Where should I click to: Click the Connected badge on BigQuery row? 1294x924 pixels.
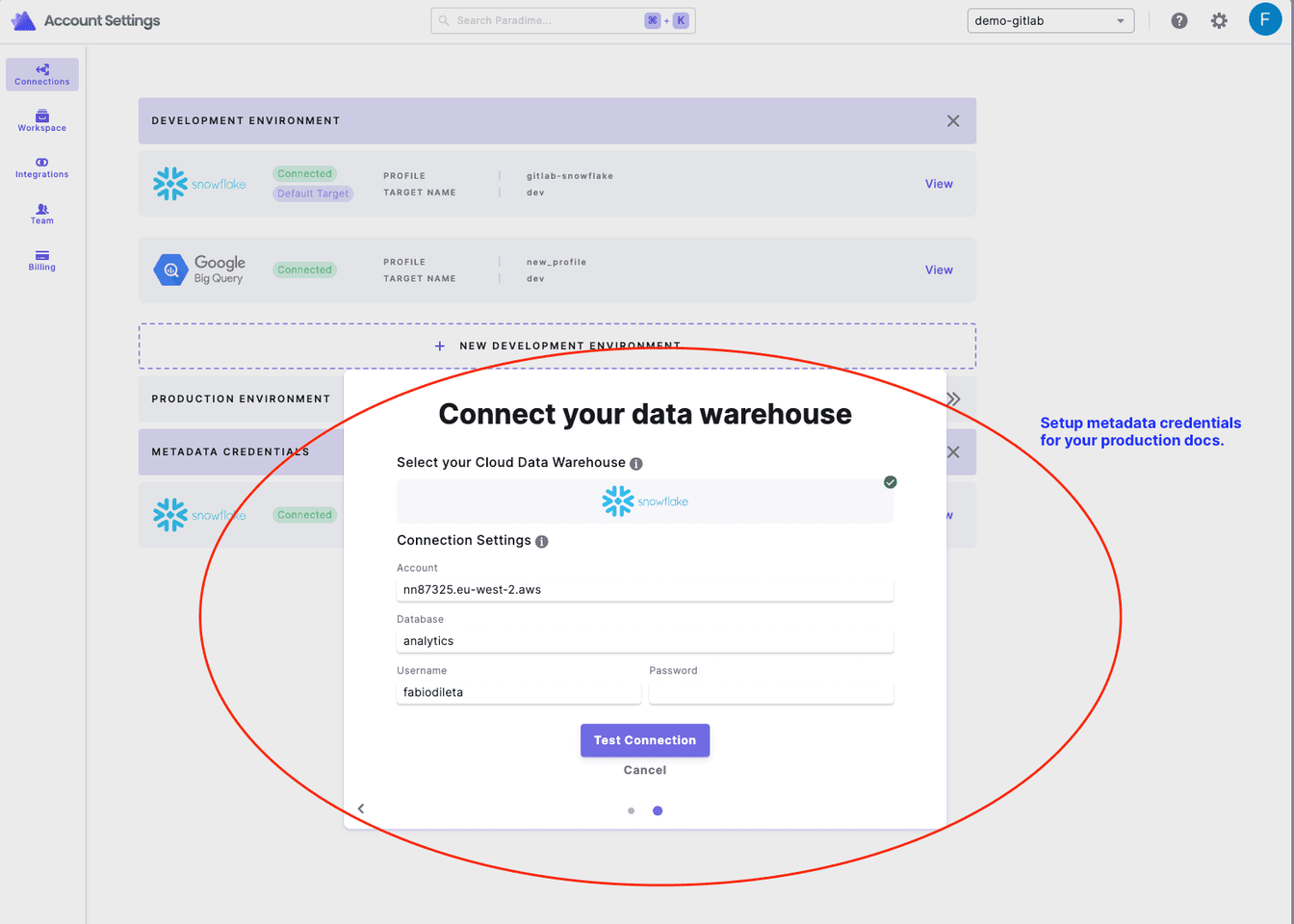click(304, 269)
